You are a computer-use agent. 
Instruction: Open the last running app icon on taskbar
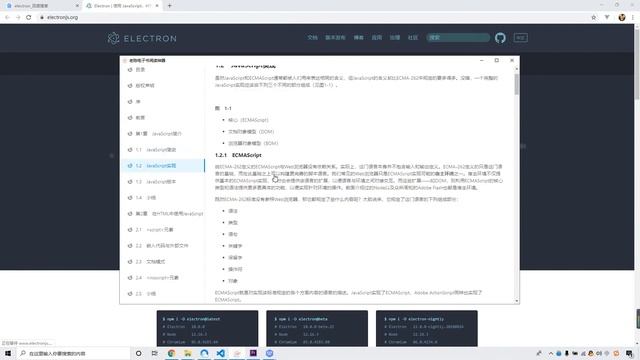(269, 353)
